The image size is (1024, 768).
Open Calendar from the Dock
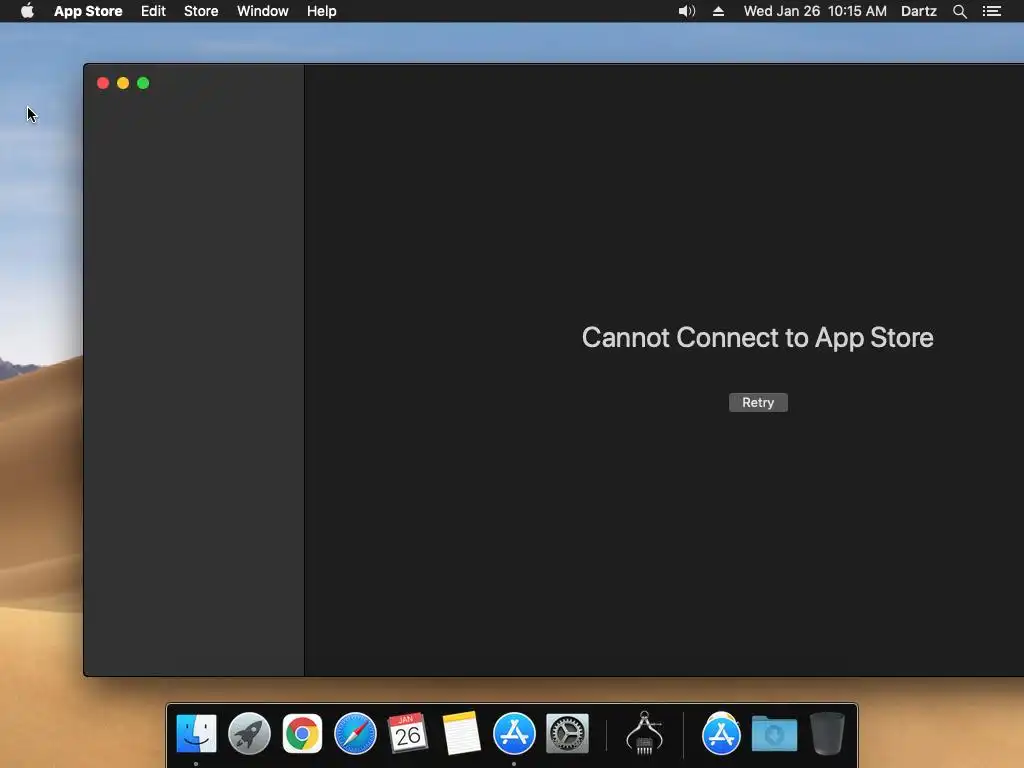point(408,733)
